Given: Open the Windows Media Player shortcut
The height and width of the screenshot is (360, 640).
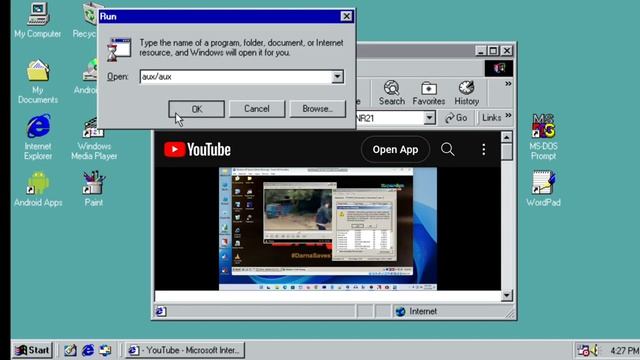Looking at the screenshot, I should click(94, 138).
